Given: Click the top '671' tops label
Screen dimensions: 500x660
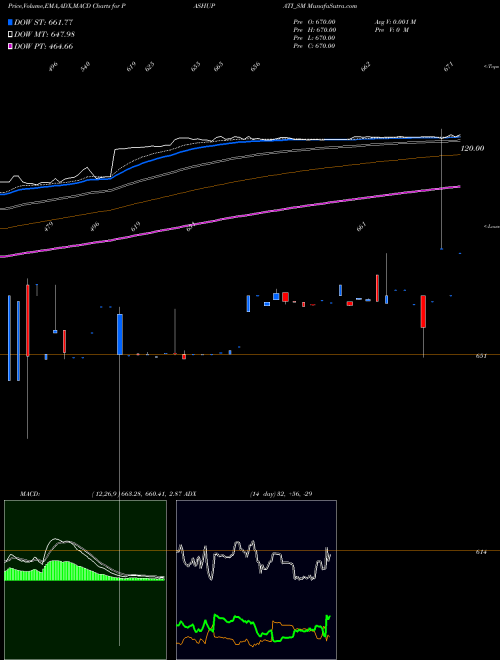Looking at the screenshot, I should tap(449, 67).
